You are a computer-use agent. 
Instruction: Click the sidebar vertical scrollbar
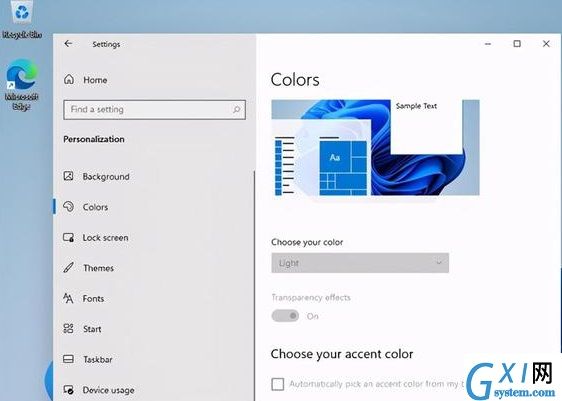click(x=254, y=286)
